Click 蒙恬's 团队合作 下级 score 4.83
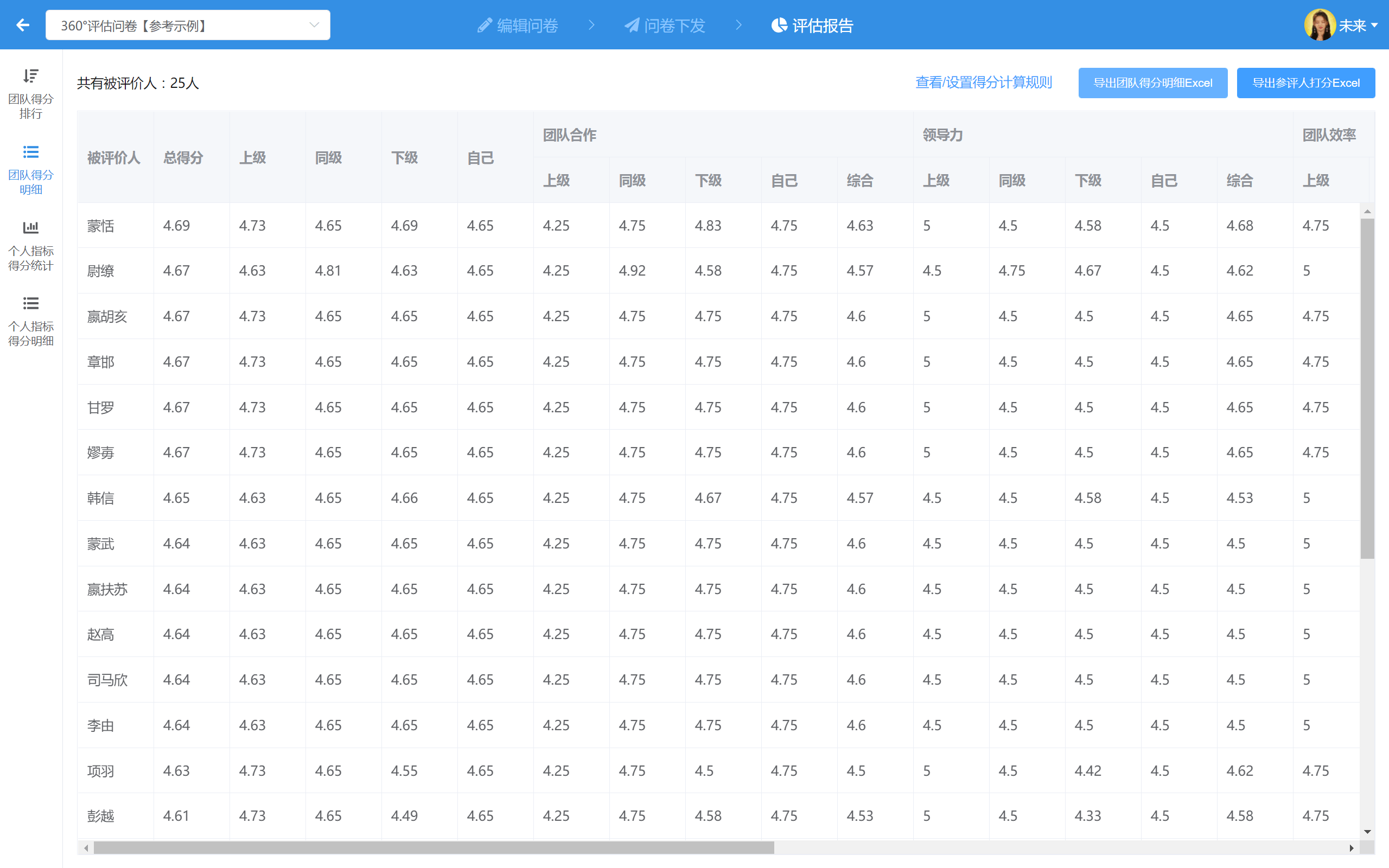The image size is (1389, 868). (708, 226)
